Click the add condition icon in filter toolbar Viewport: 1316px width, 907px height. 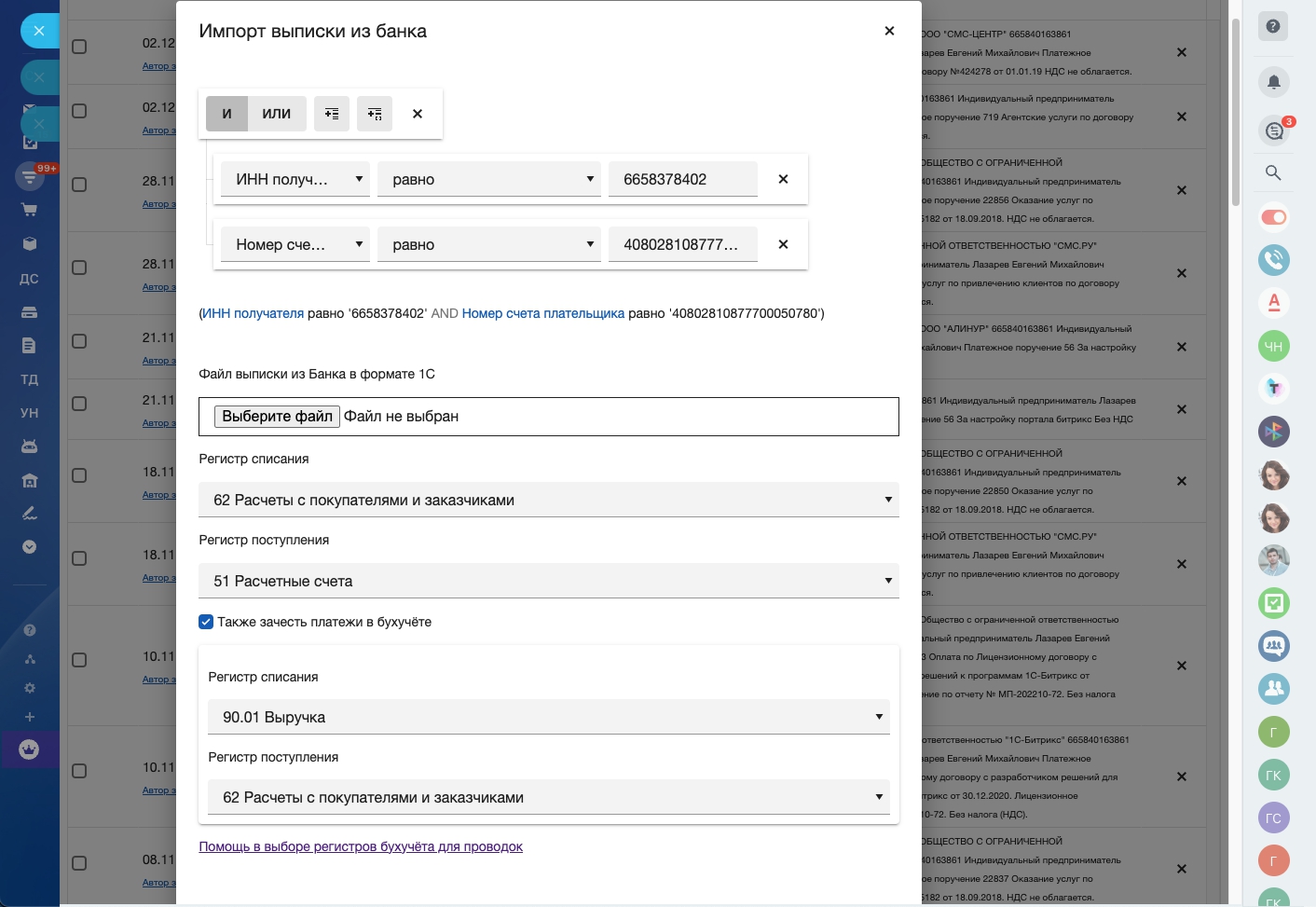tap(332, 114)
